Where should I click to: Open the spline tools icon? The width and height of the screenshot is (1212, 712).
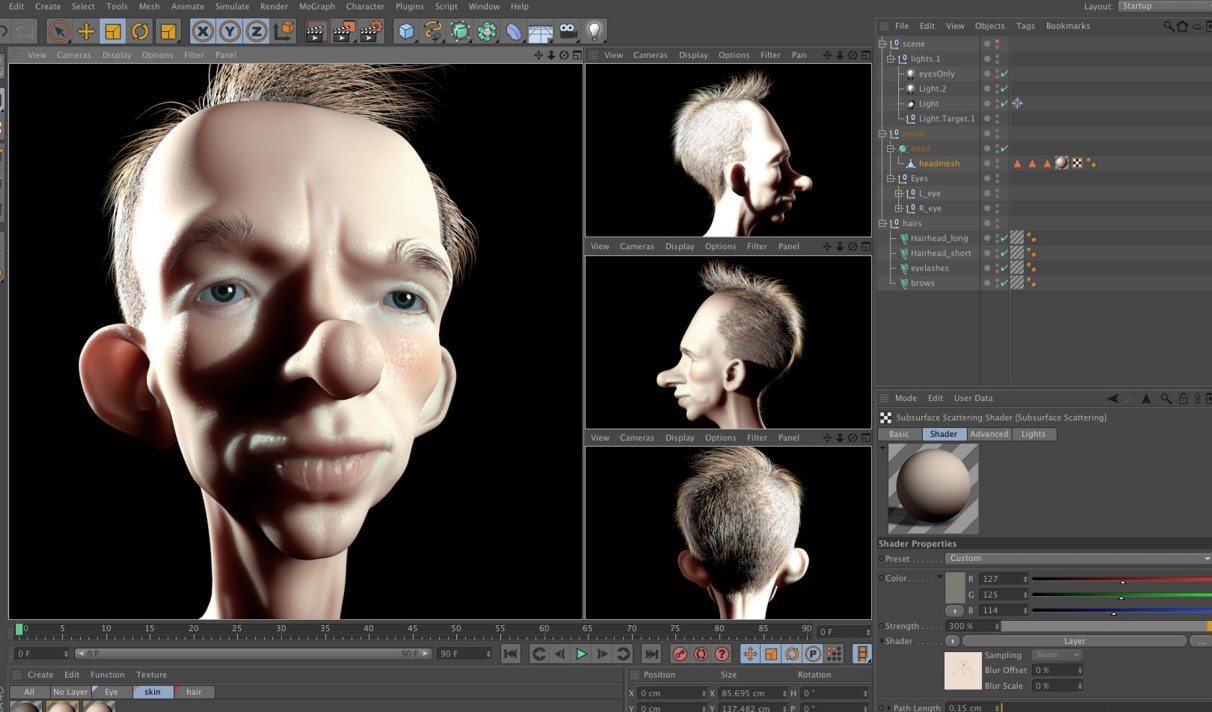point(433,32)
